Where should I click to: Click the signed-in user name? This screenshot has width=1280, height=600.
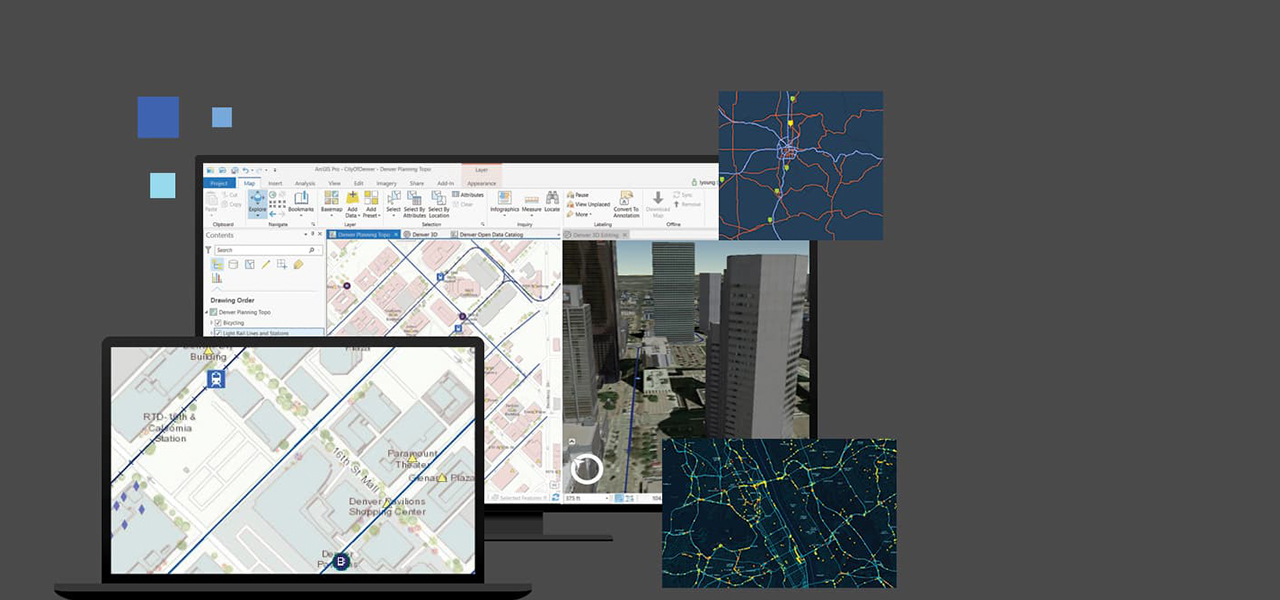click(x=706, y=183)
